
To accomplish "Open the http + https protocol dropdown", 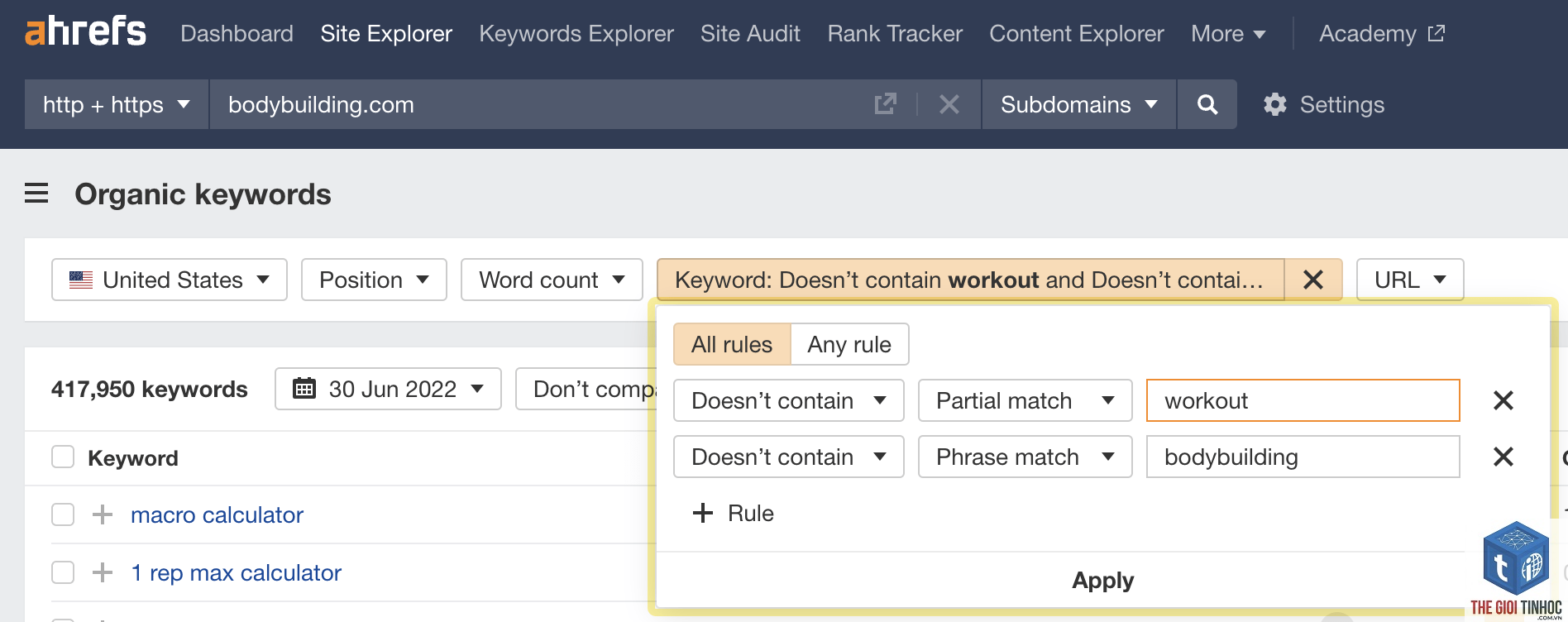I will (x=117, y=104).
